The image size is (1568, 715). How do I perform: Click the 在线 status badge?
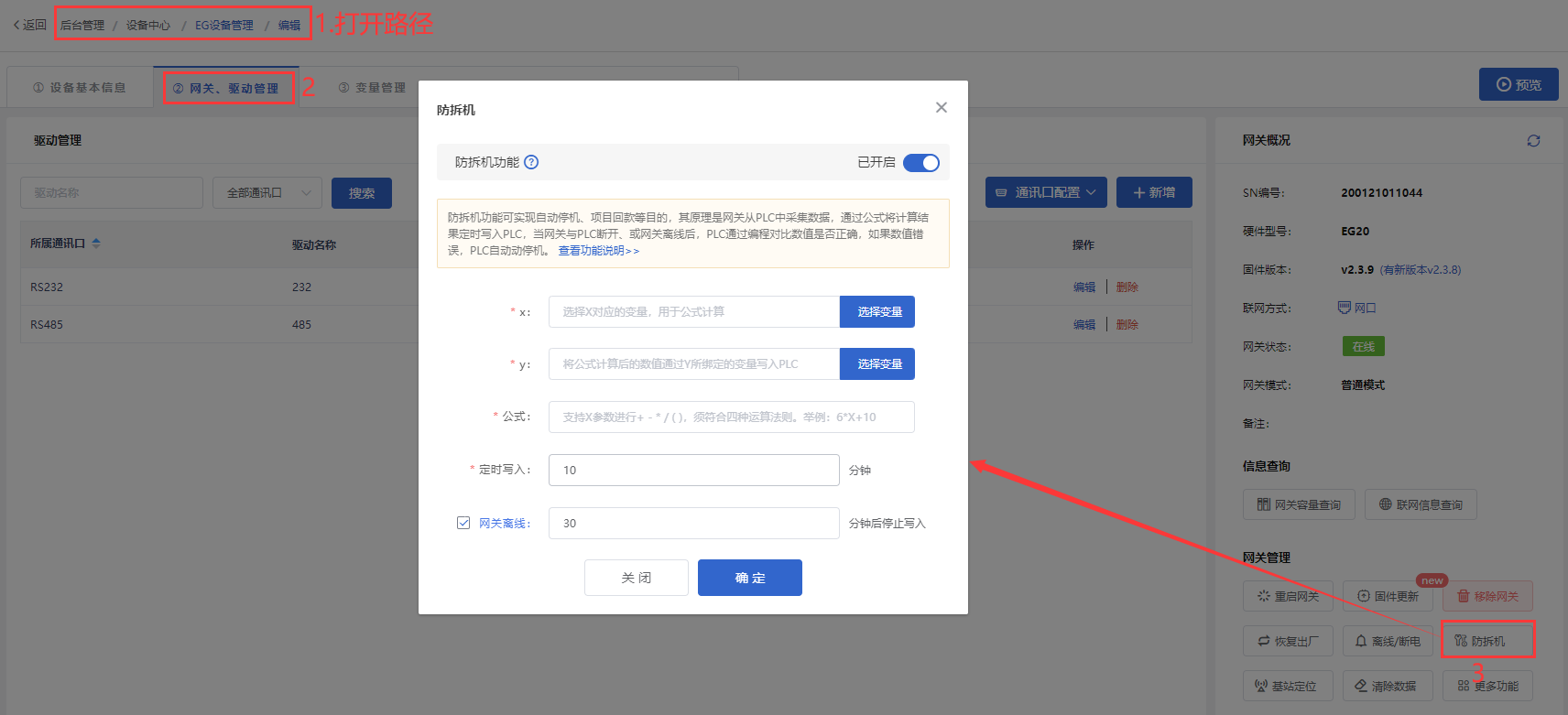tap(1364, 346)
